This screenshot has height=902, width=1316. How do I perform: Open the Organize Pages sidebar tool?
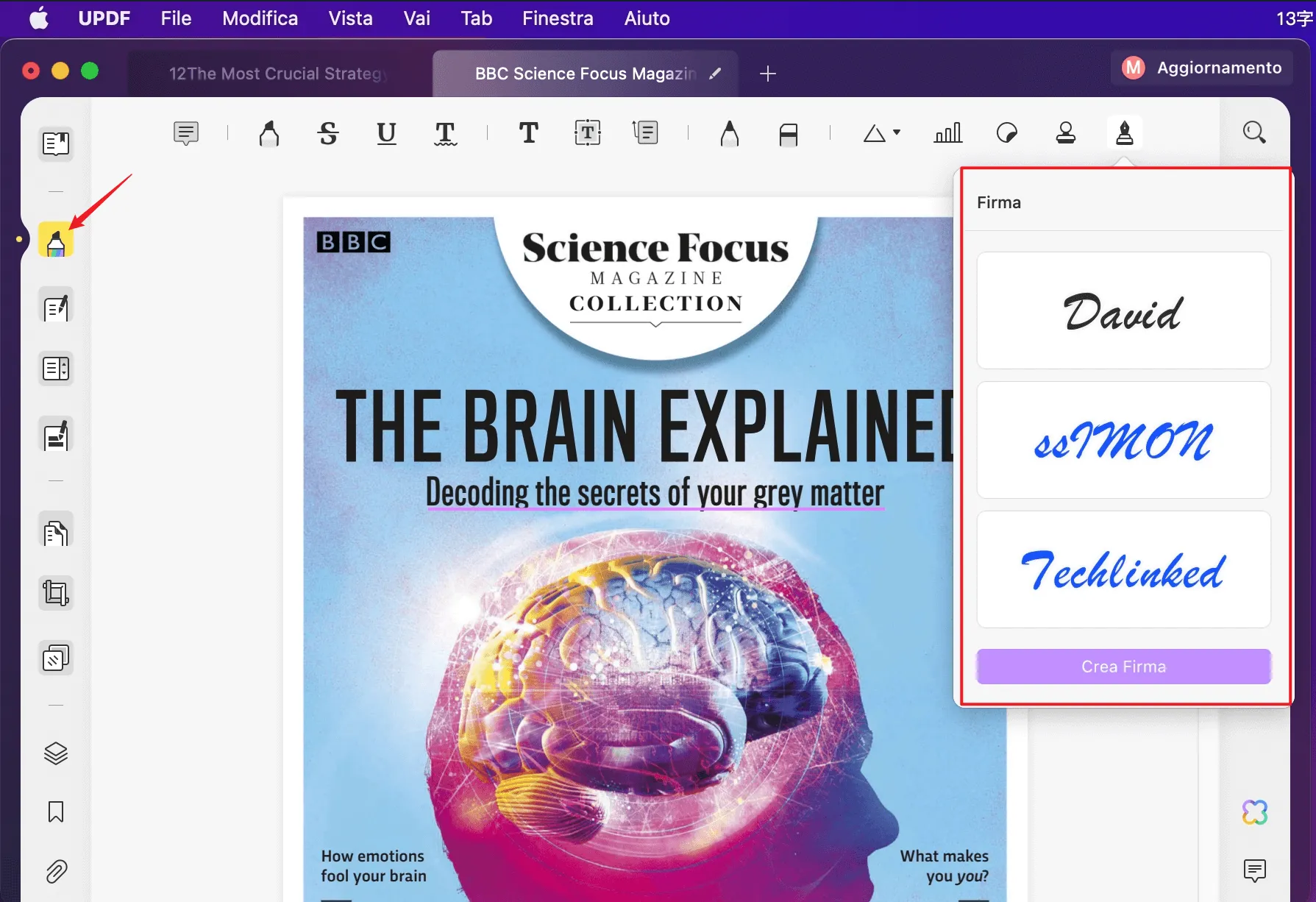56,369
